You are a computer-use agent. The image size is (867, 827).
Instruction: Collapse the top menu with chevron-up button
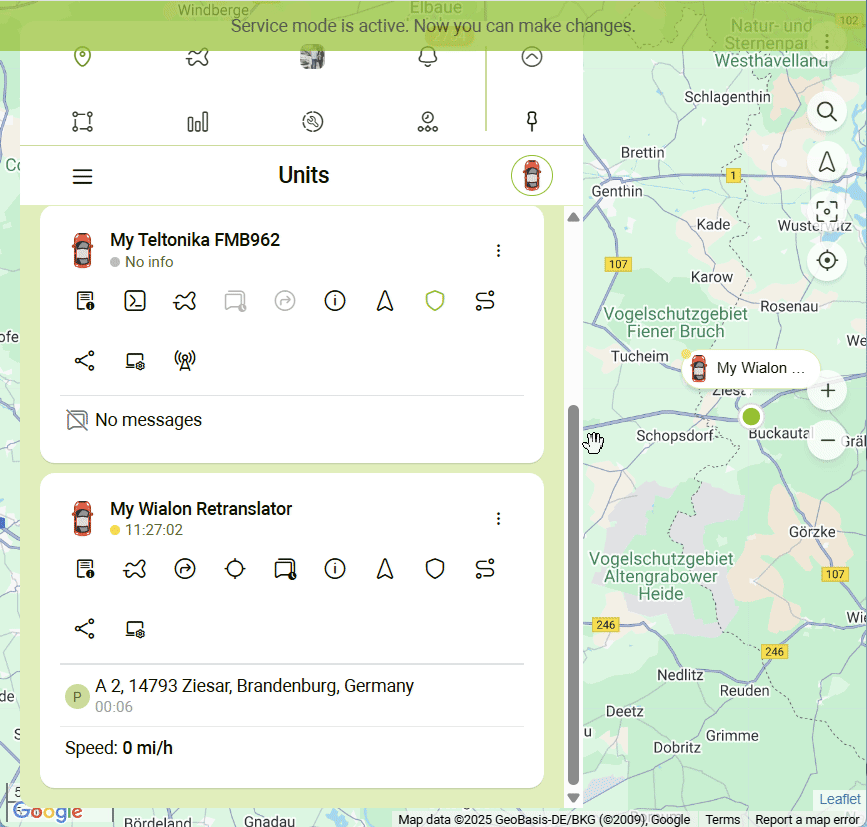coord(532,57)
